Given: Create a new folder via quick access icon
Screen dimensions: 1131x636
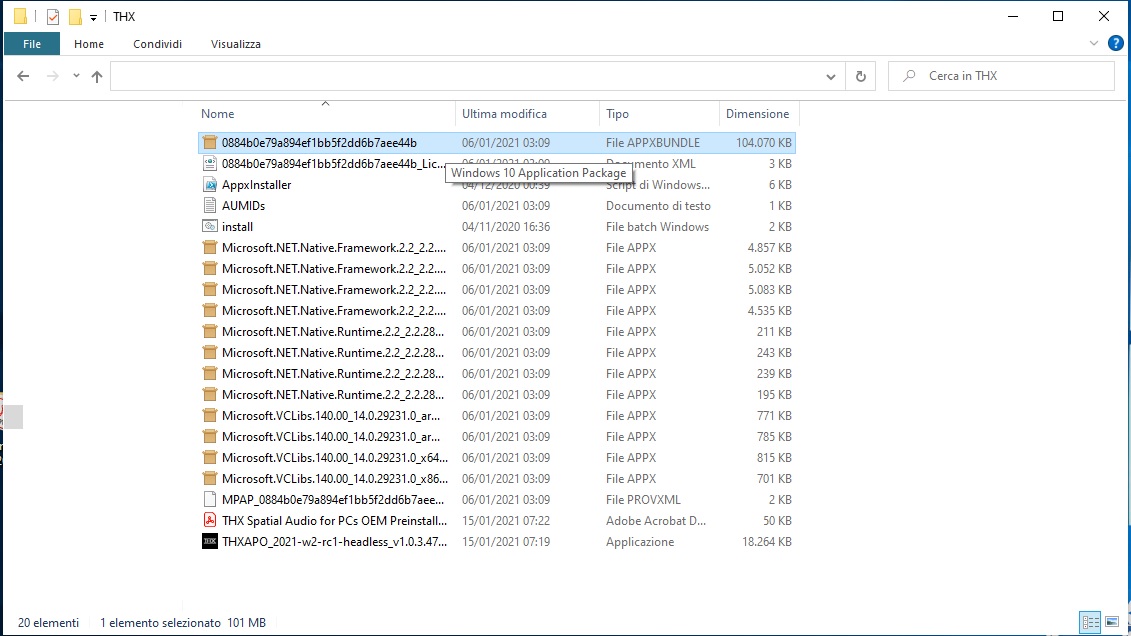Looking at the screenshot, I should [x=75, y=17].
